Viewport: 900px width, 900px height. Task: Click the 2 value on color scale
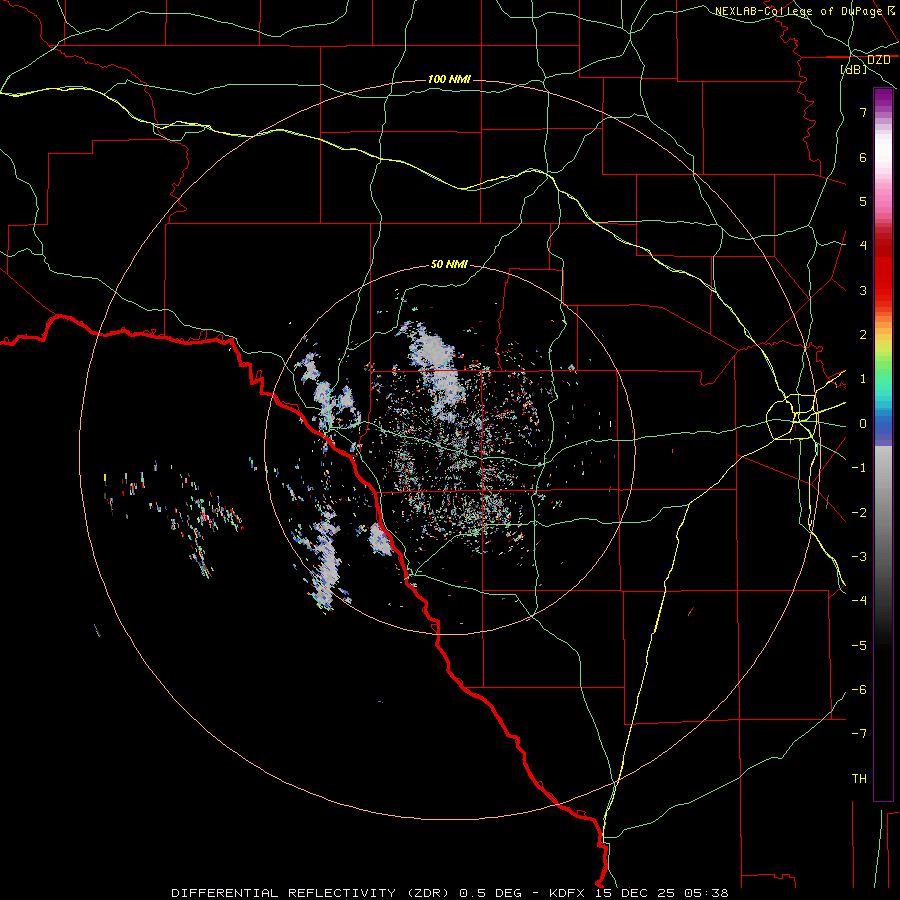click(x=863, y=334)
